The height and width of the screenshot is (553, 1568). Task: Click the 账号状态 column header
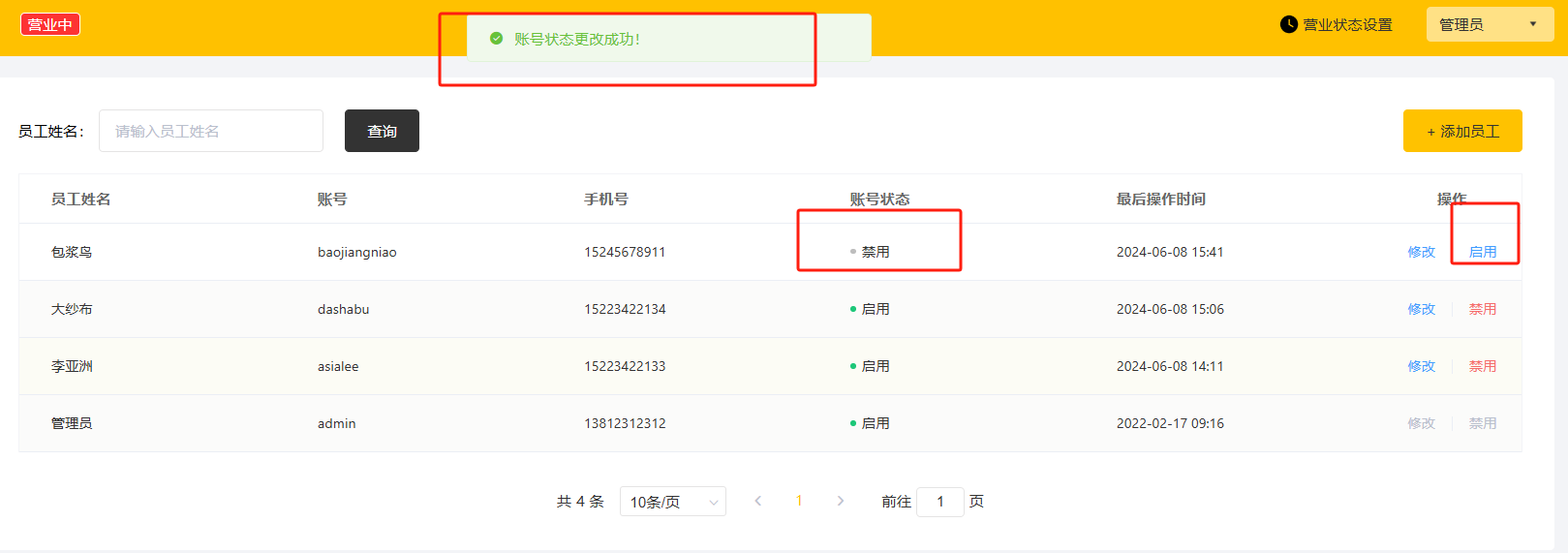(879, 199)
